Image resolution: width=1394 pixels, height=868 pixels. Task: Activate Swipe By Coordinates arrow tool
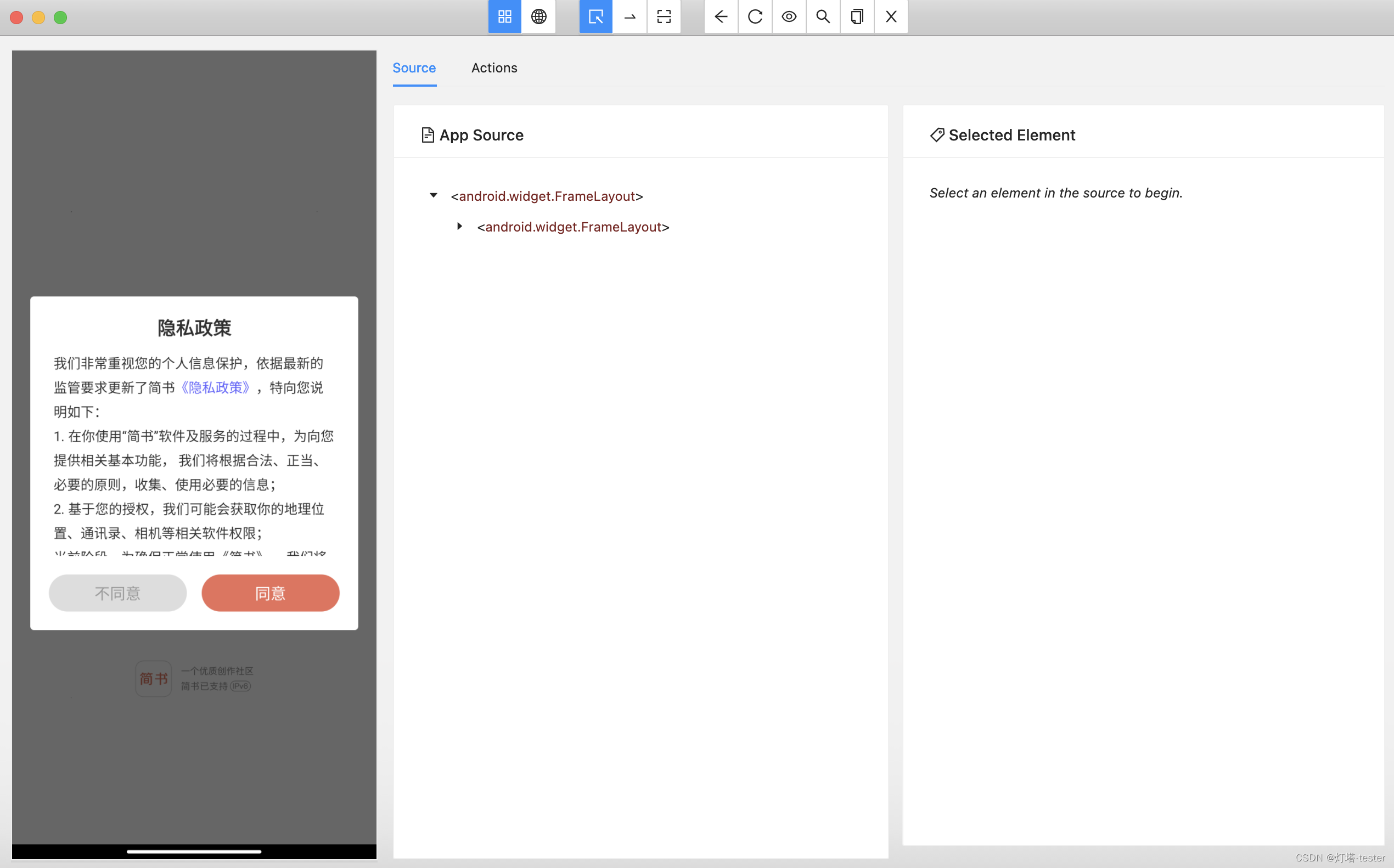pos(629,16)
